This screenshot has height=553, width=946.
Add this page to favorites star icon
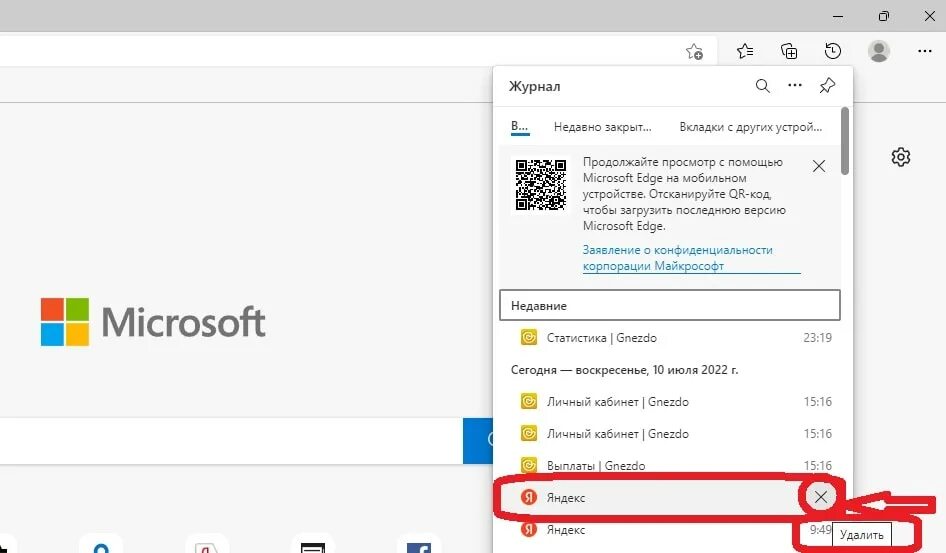tap(694, 52)
